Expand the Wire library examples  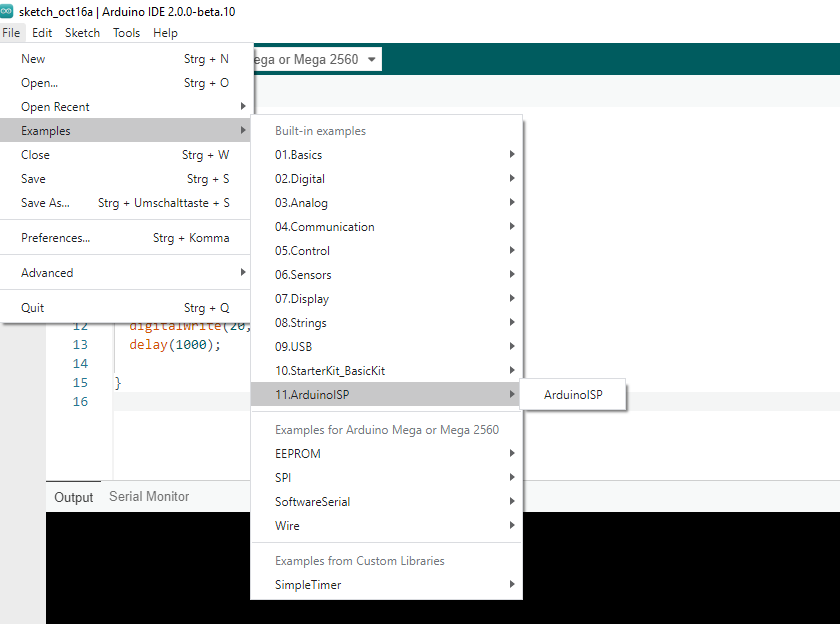[386, 526]
